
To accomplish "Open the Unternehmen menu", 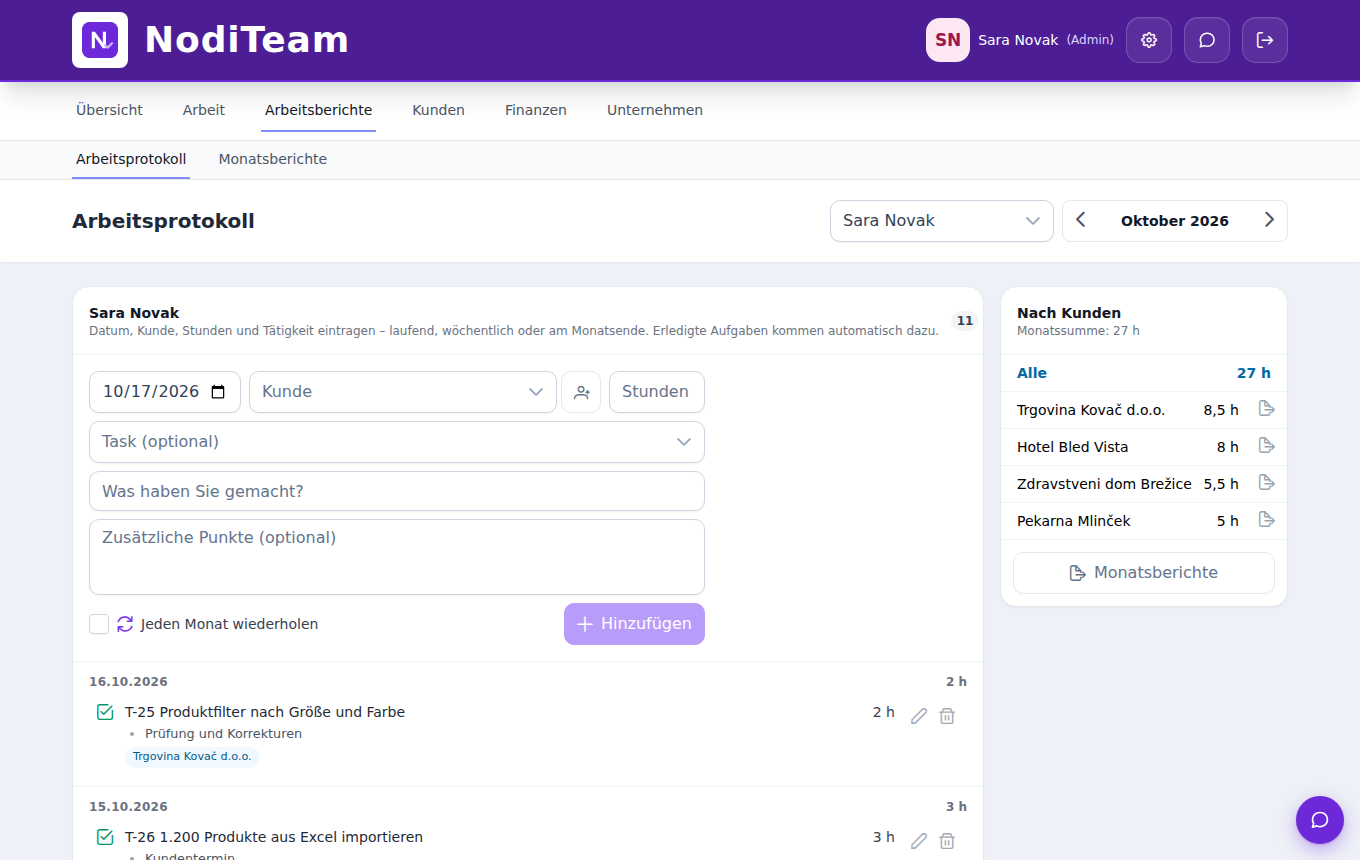I will pyautogui.click(x=655, y=110).
